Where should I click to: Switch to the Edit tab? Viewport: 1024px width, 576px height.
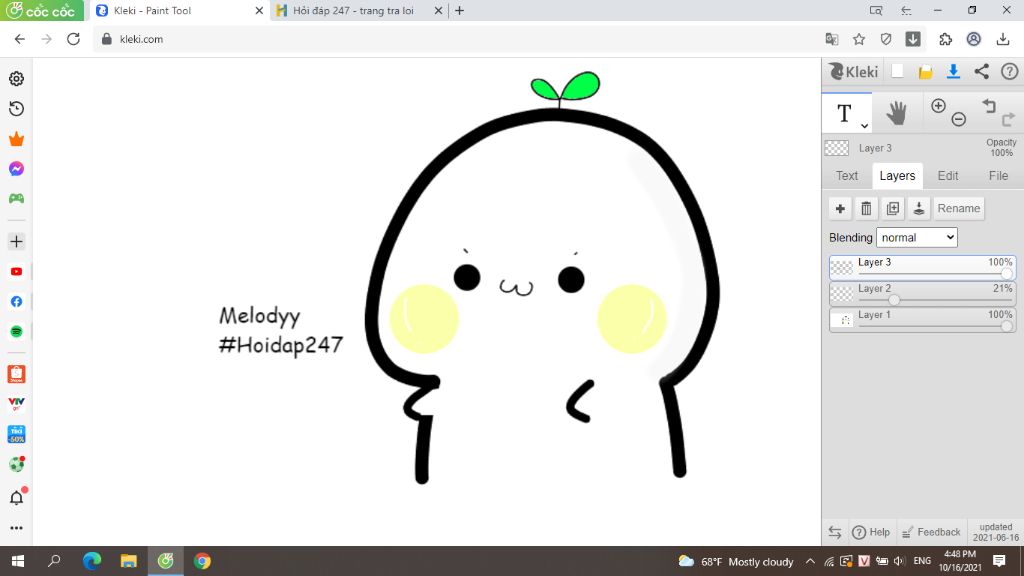[948, 176]
